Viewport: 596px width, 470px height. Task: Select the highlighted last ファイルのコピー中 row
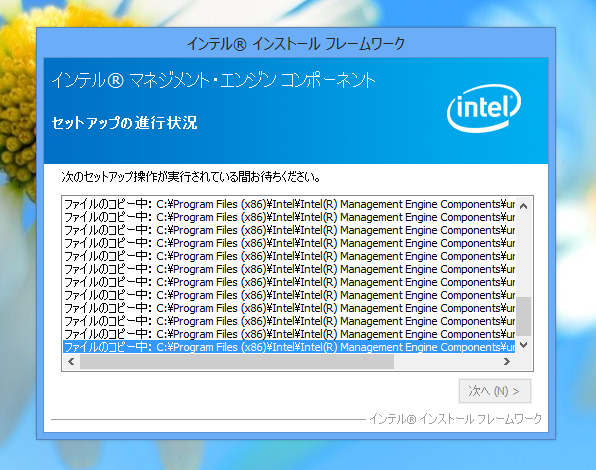coord(289,347)
